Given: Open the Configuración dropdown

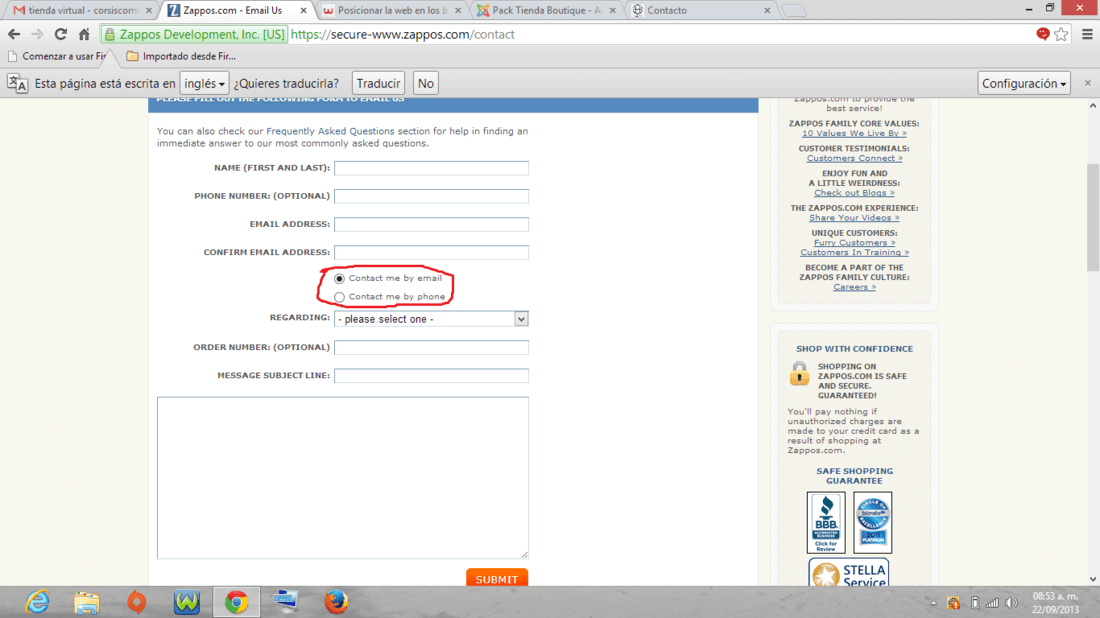Looking at the screenshot, I should (1024, 83).
